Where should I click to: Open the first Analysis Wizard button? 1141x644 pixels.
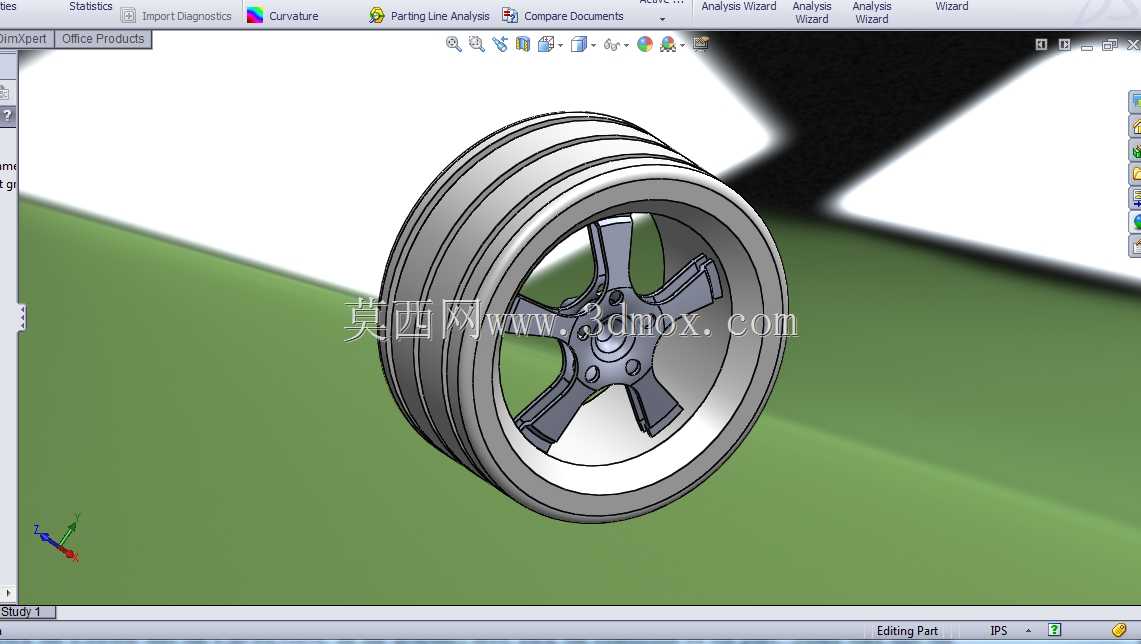(739, 7)
